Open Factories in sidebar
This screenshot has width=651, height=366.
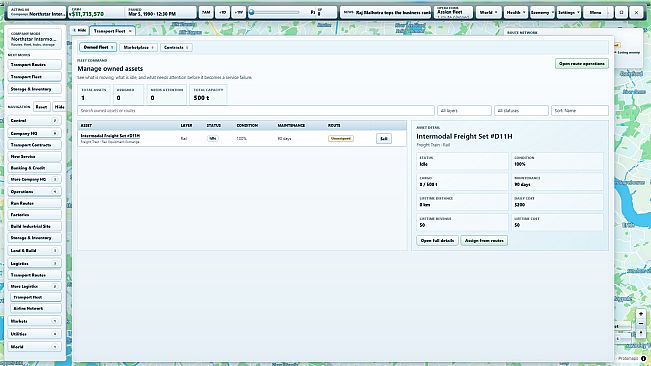(34, 215)
